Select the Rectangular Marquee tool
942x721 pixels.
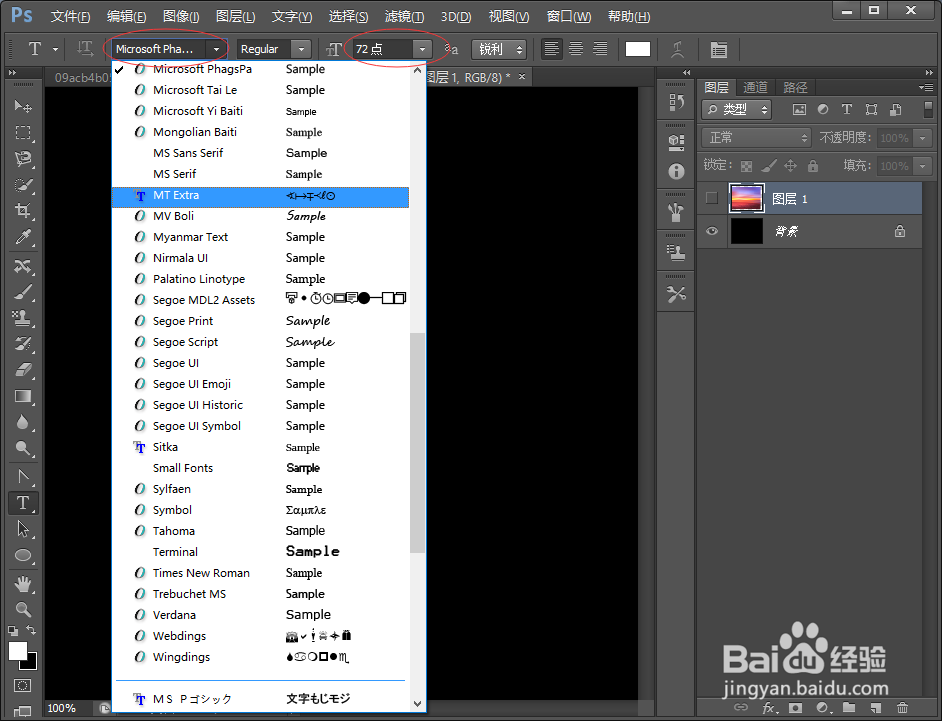point(23,133)
